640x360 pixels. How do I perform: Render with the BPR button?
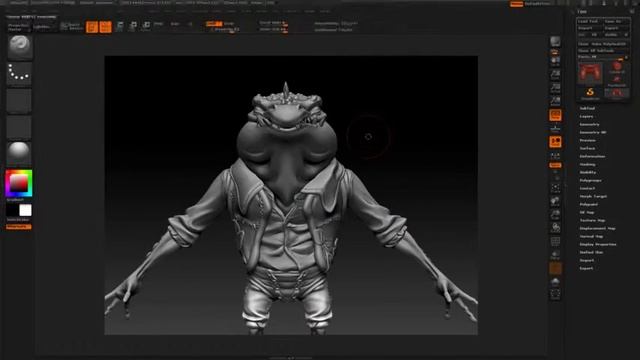click(x=555, y=42)
